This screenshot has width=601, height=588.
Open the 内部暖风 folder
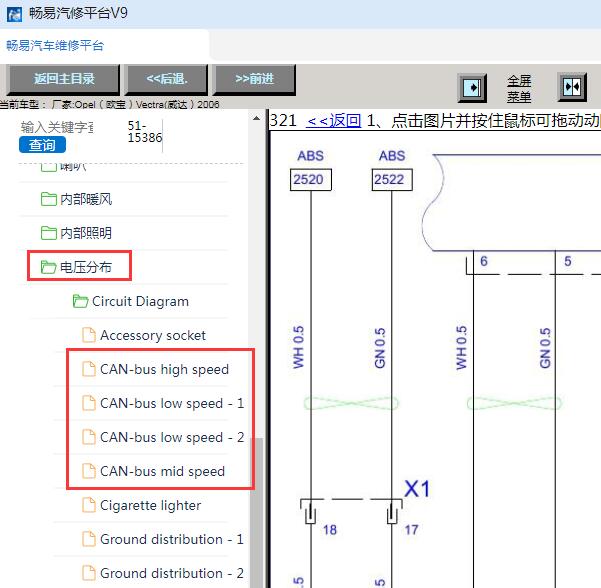86,199
